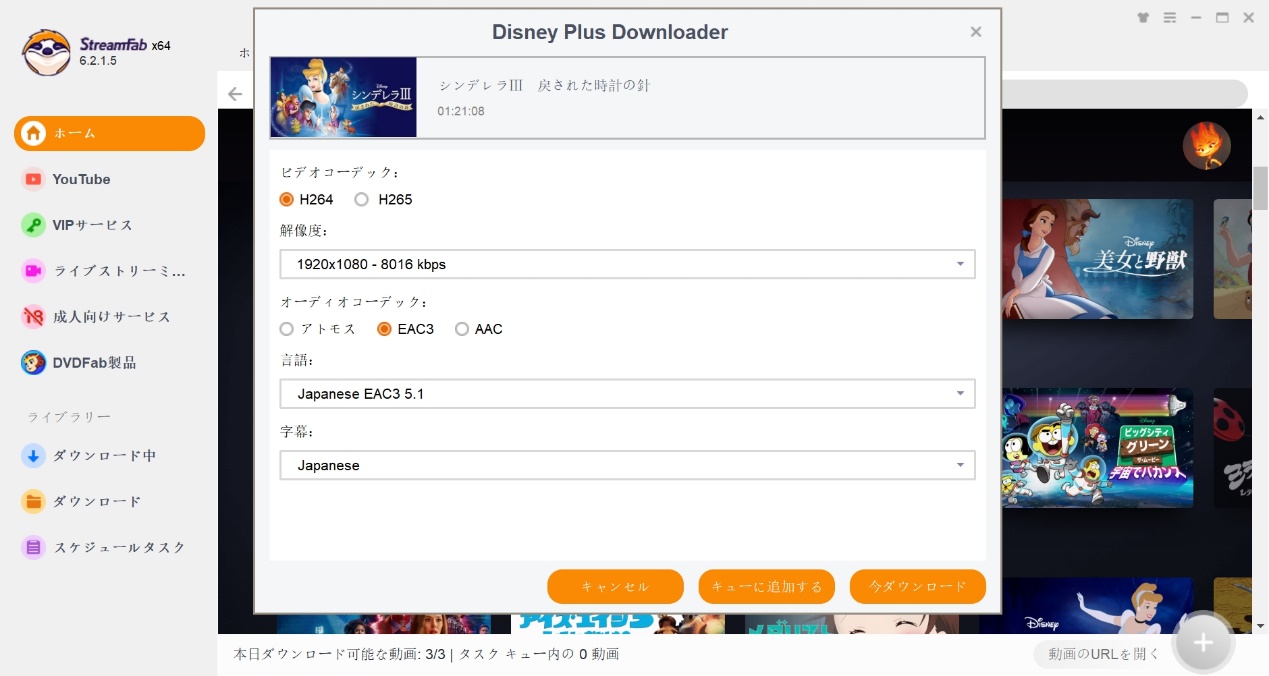Click 今ダウンロード button
Screen dimensions: 1269x676
tap(918, 587)
